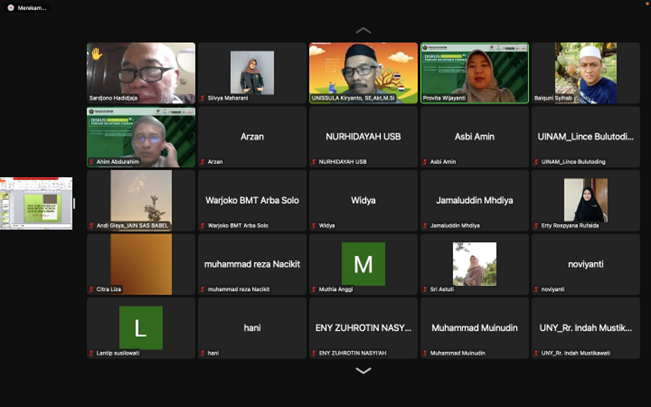Viewport: 651px width, 407px height.
Task: Click muted microphone icon in hani's tile
Action: [x=203, y=353]
